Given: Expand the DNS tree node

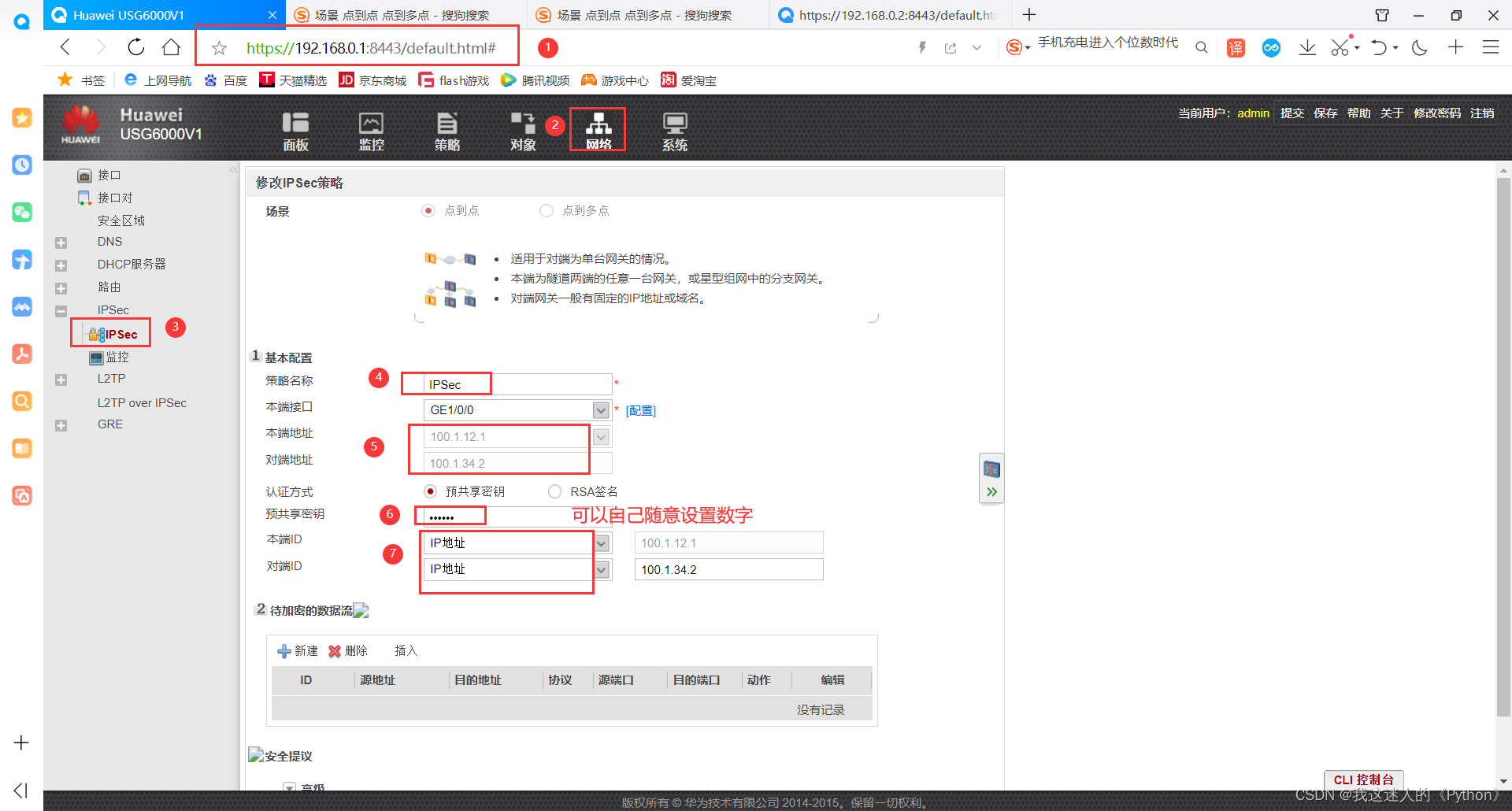Looking at the screenshot, I should [x=61, y=242].
